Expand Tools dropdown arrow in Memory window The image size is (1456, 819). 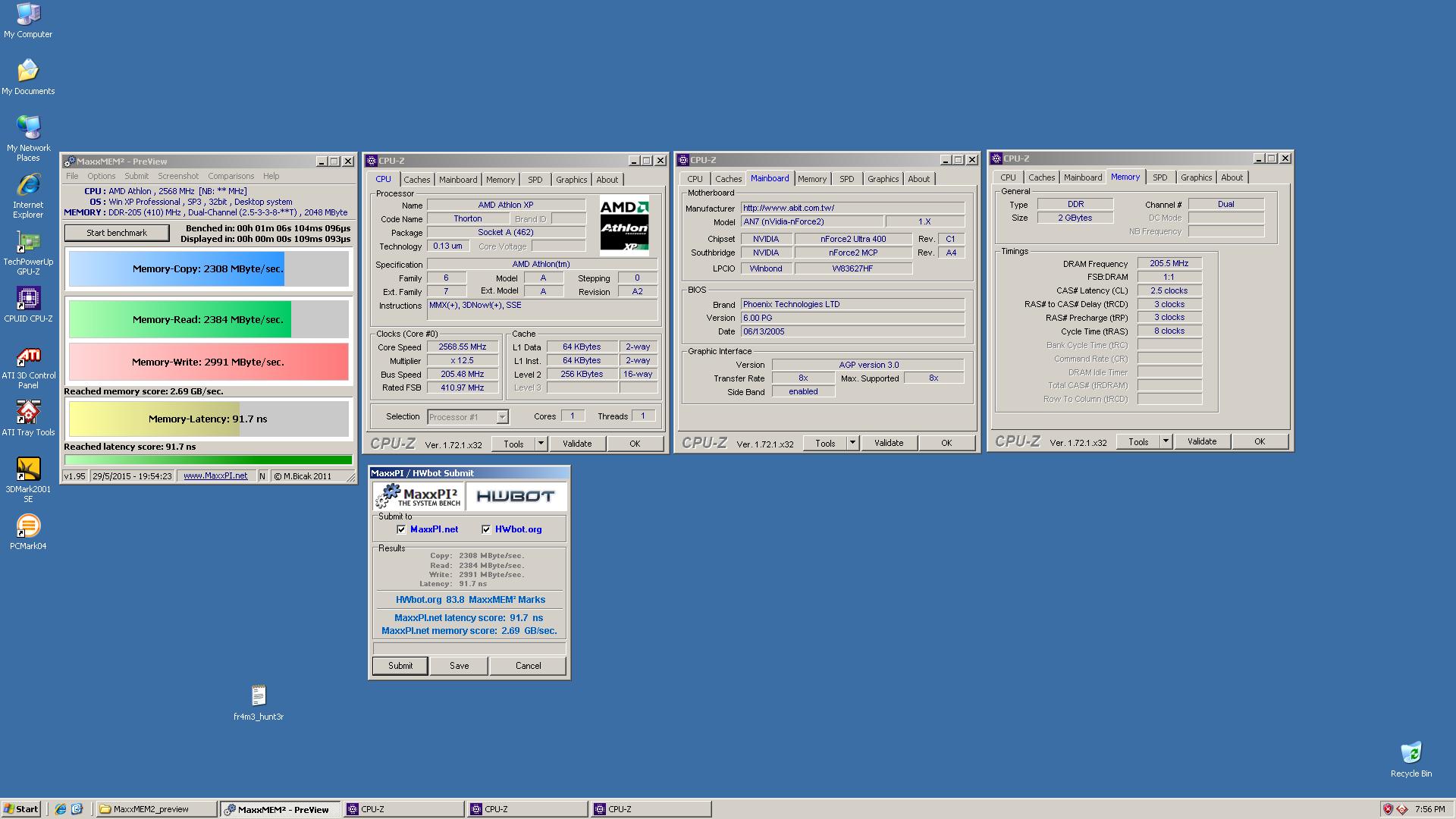coord(1166,441)
